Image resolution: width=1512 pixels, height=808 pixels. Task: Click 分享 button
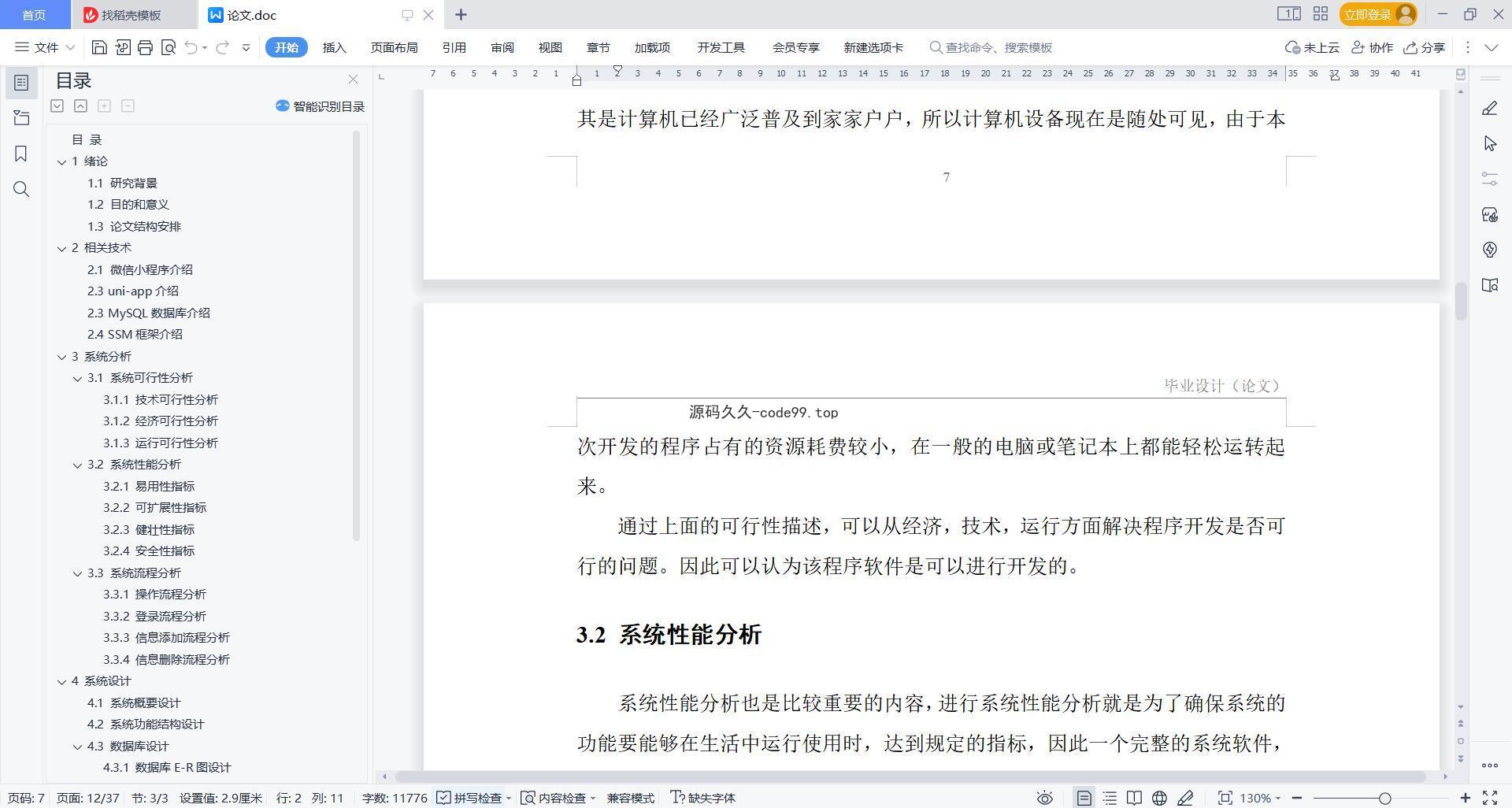1424,47
